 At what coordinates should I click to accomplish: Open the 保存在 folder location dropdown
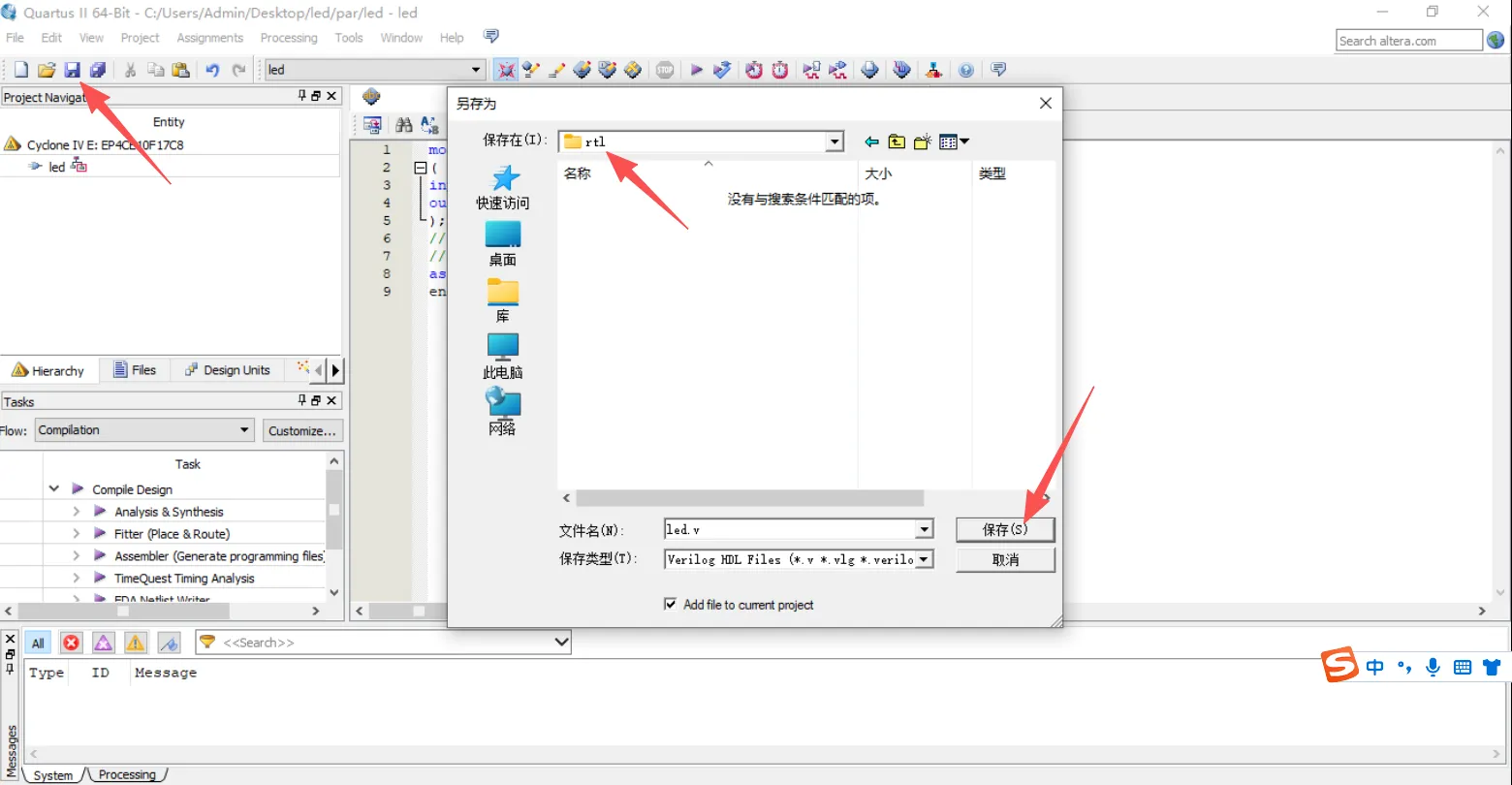coord(835,141)
